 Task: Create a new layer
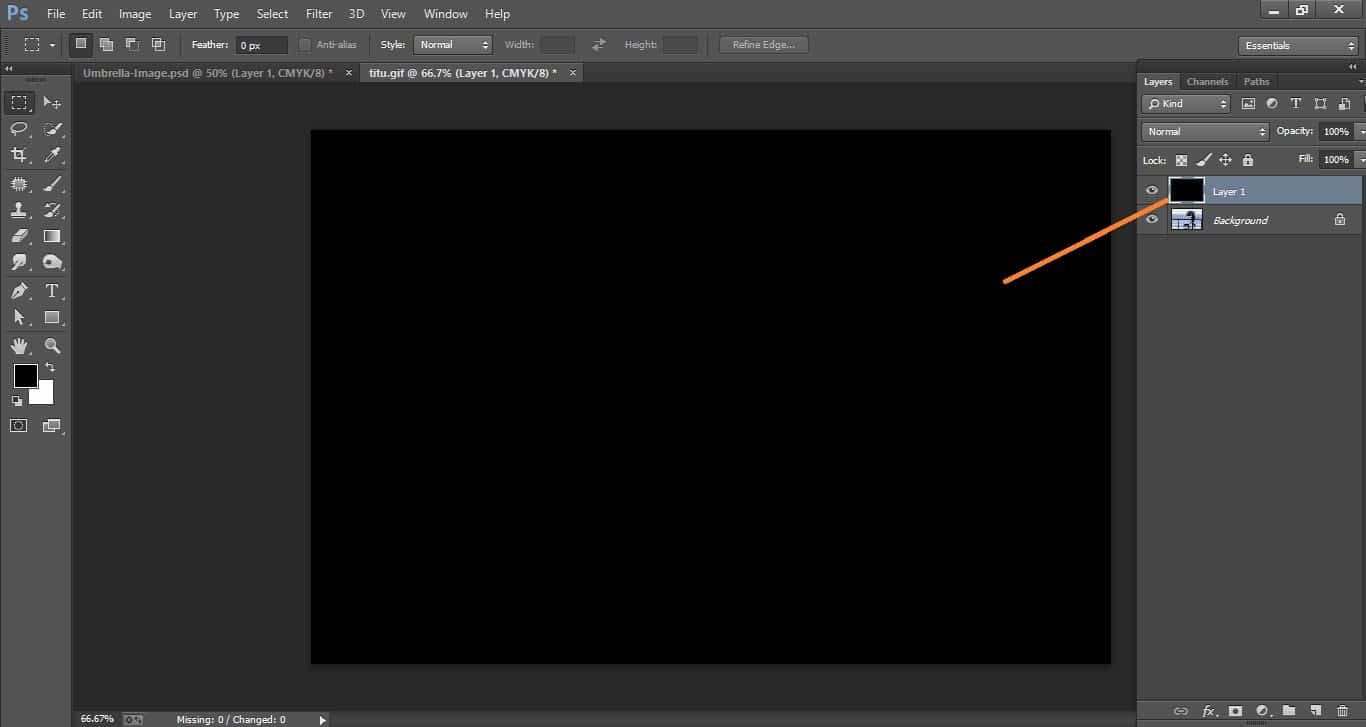coord(1315,712)
